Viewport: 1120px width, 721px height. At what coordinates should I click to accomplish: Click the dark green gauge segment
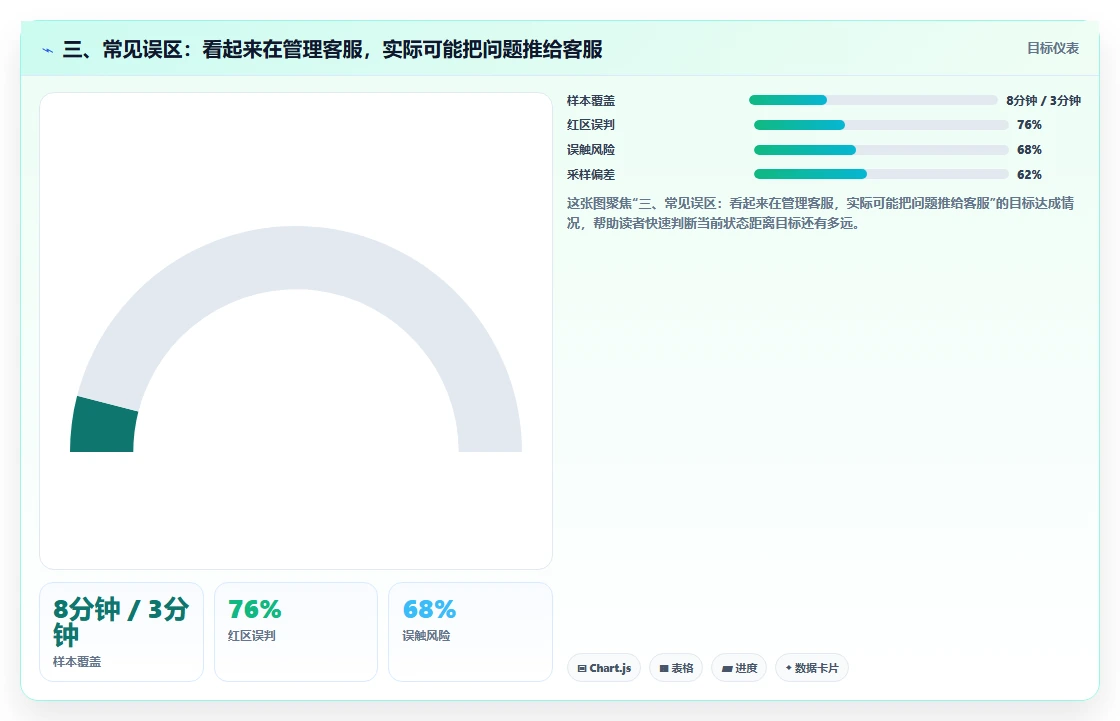104,427
